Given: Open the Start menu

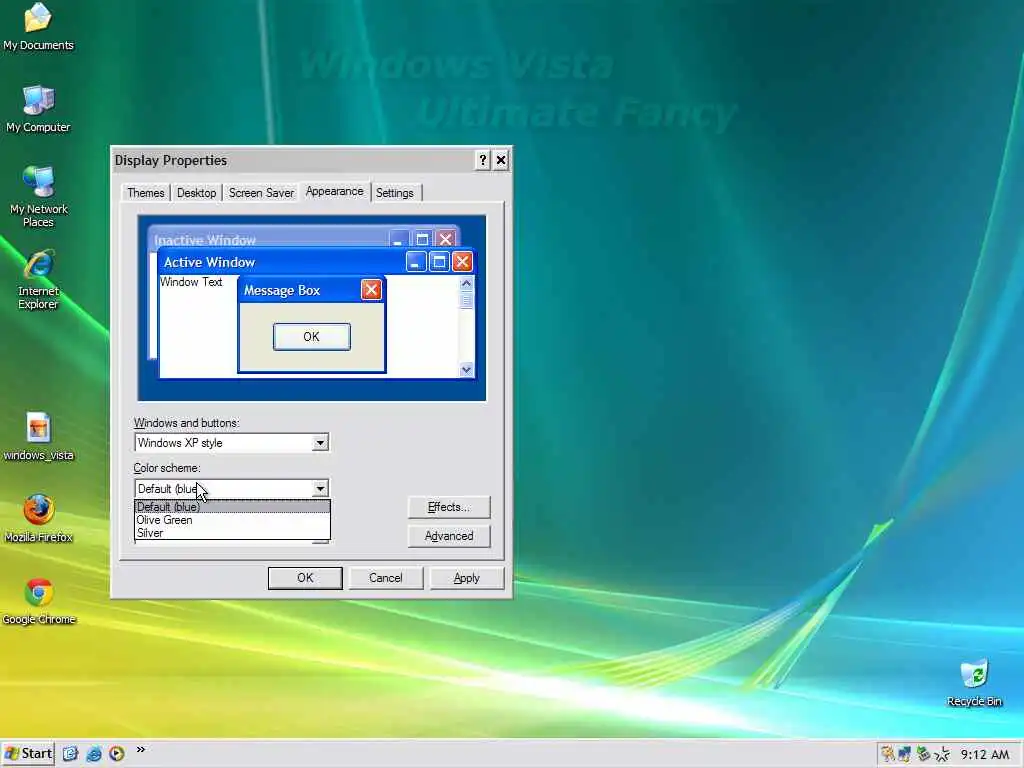Looking at the screenshot, I should coord(28,754).
